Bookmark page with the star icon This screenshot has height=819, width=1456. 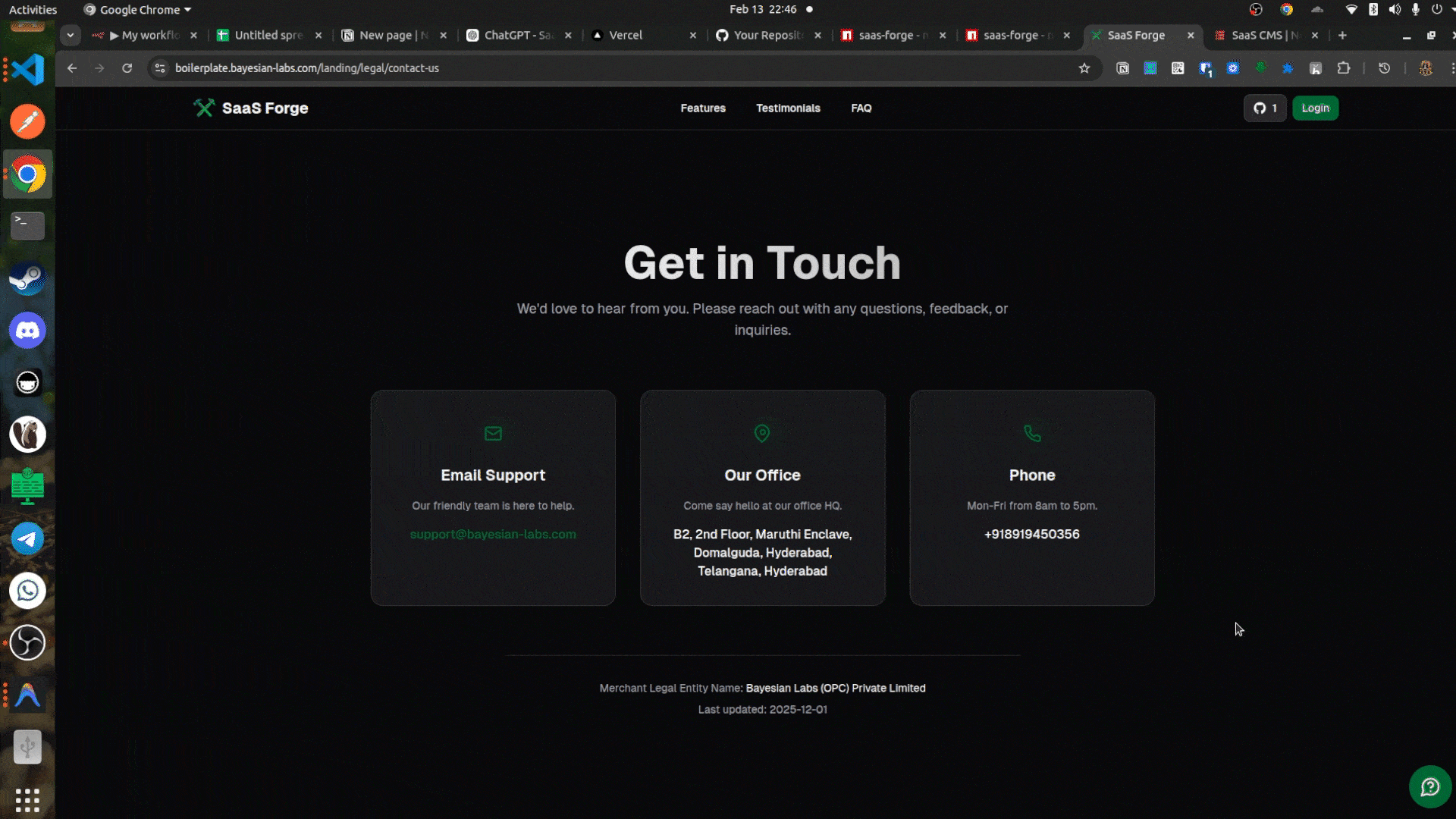click(1084, 68)
